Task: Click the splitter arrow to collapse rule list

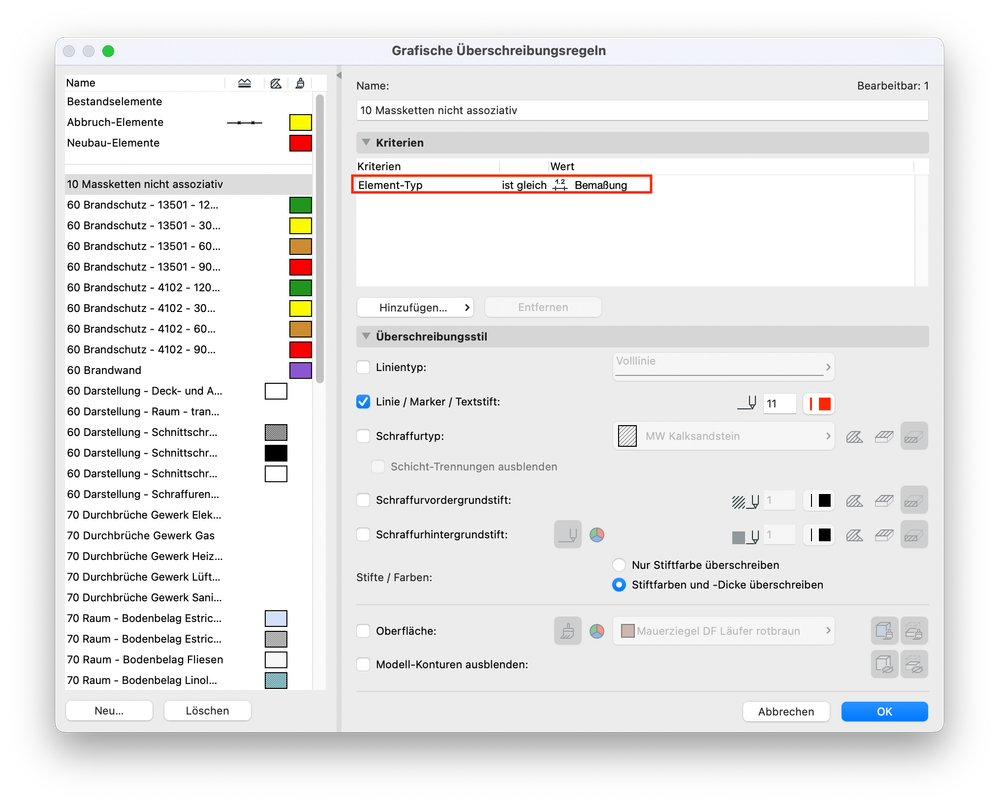Action: [x=339, y=75]
